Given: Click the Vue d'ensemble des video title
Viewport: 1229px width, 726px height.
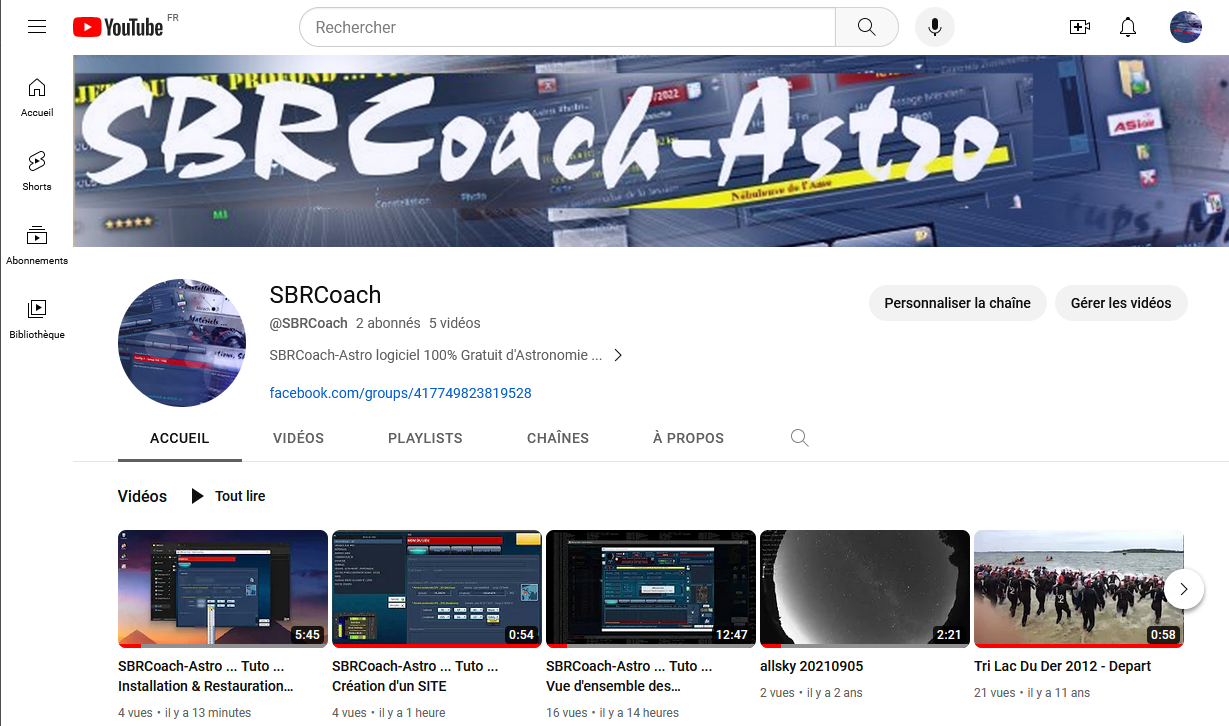Looking at the screenshot, I should [629, 676].
